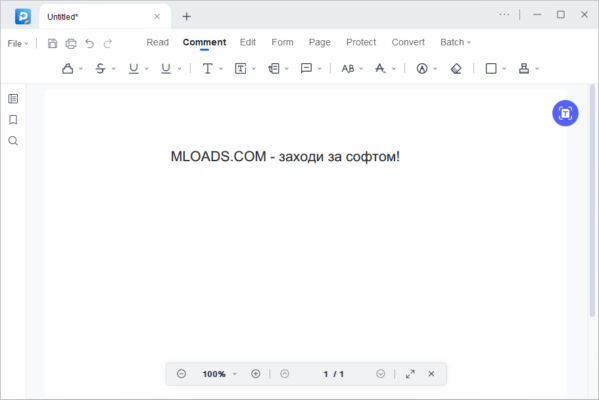
Task: Expand the Stamp tool options arrow
Action: (537, 69)
